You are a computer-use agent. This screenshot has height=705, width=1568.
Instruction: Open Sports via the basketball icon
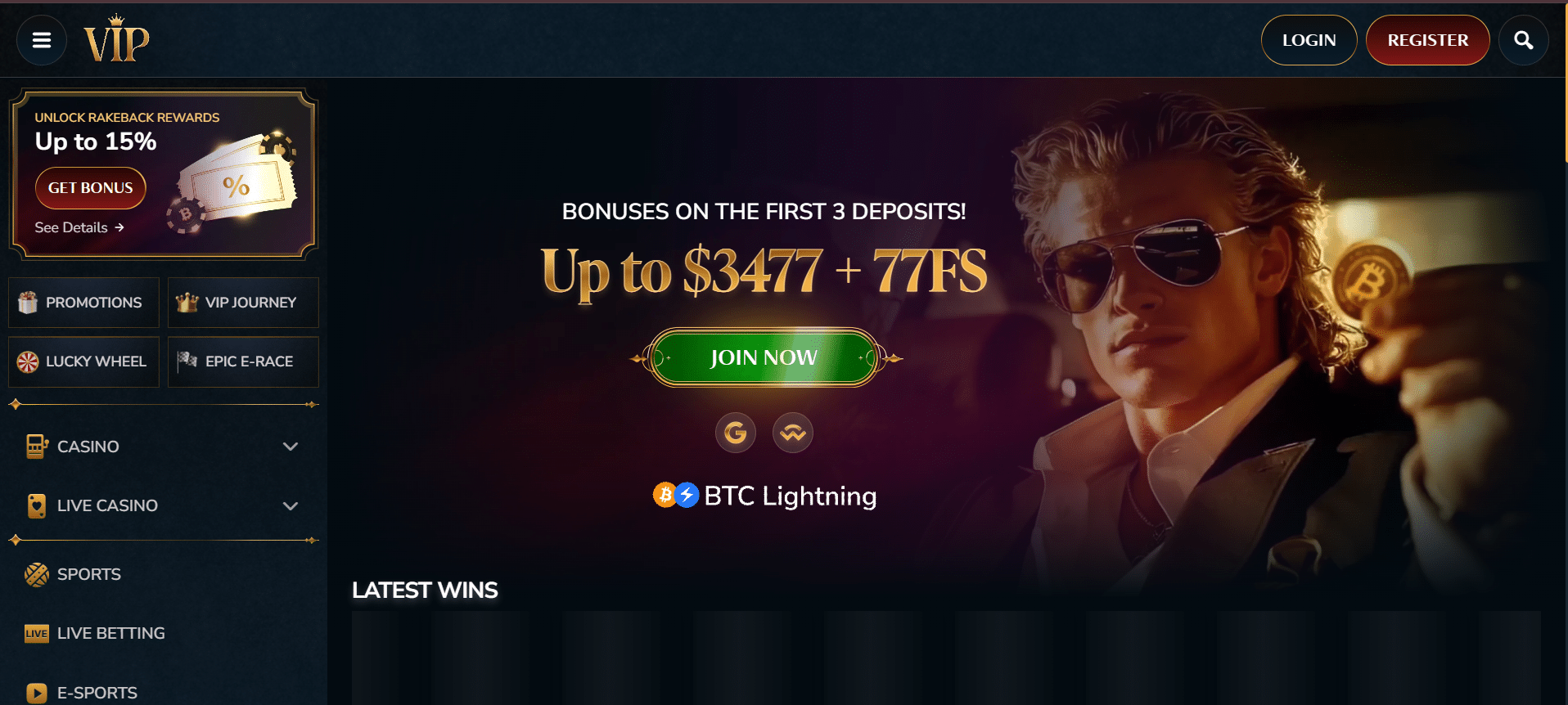tap(37, 575)
